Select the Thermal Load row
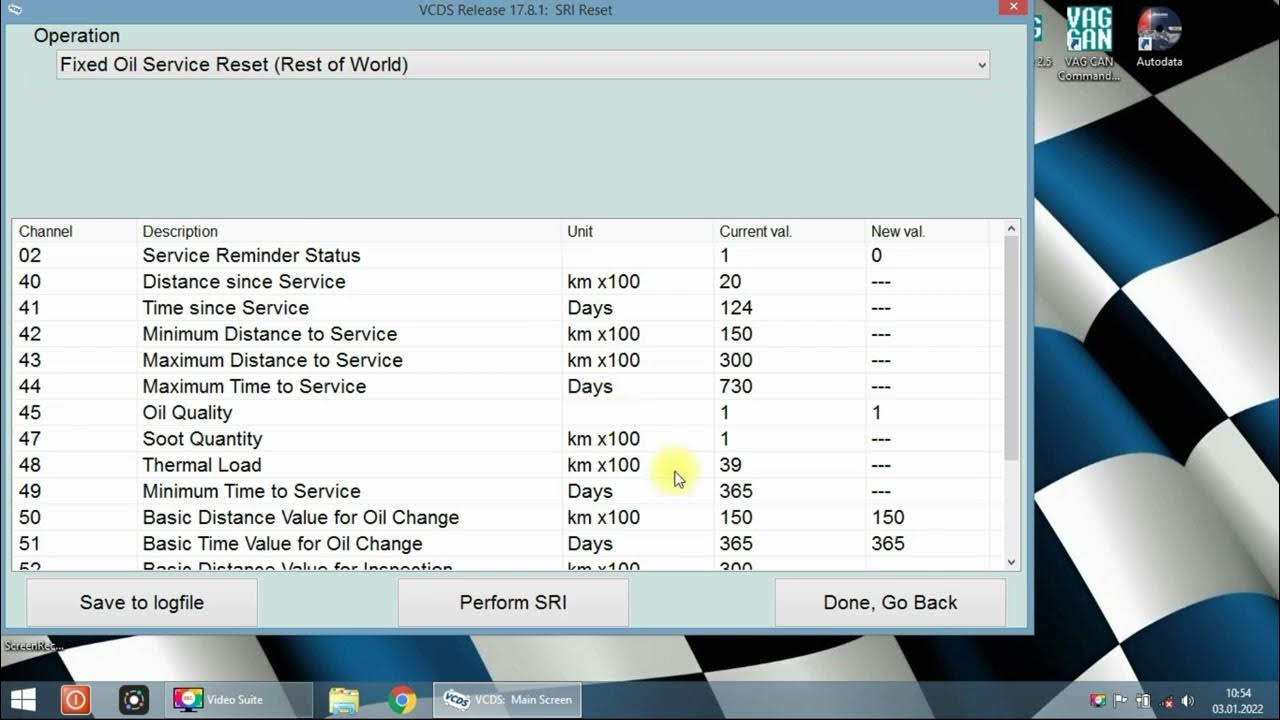 point(507,465)
